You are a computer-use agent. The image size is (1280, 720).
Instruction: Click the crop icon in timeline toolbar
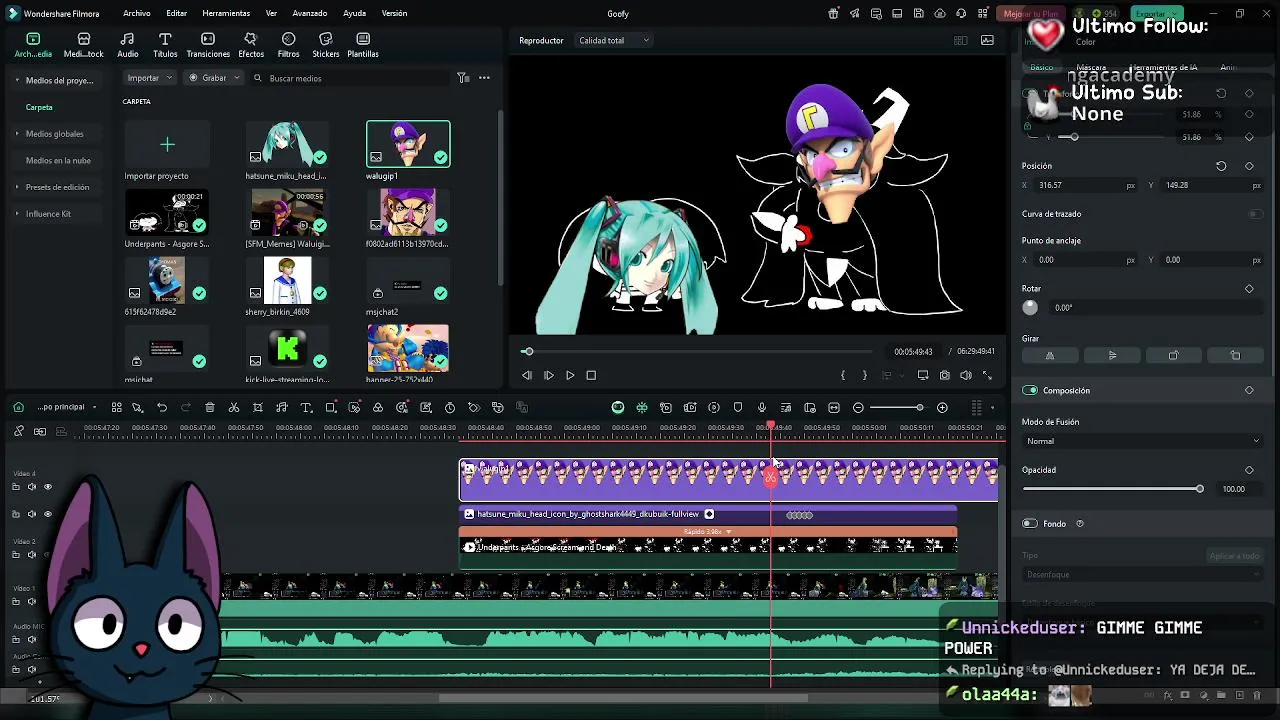258,407
